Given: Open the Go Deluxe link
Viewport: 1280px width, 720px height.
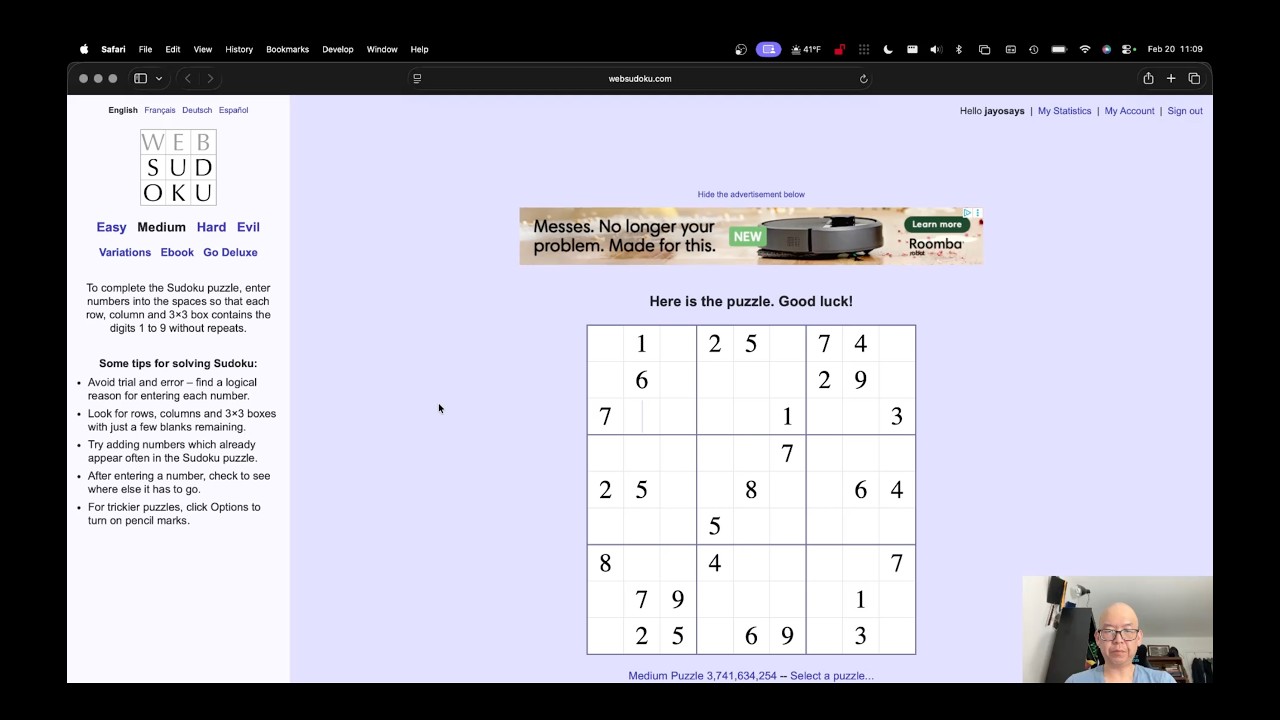Looking at the screenshot, I should point(230,252).
